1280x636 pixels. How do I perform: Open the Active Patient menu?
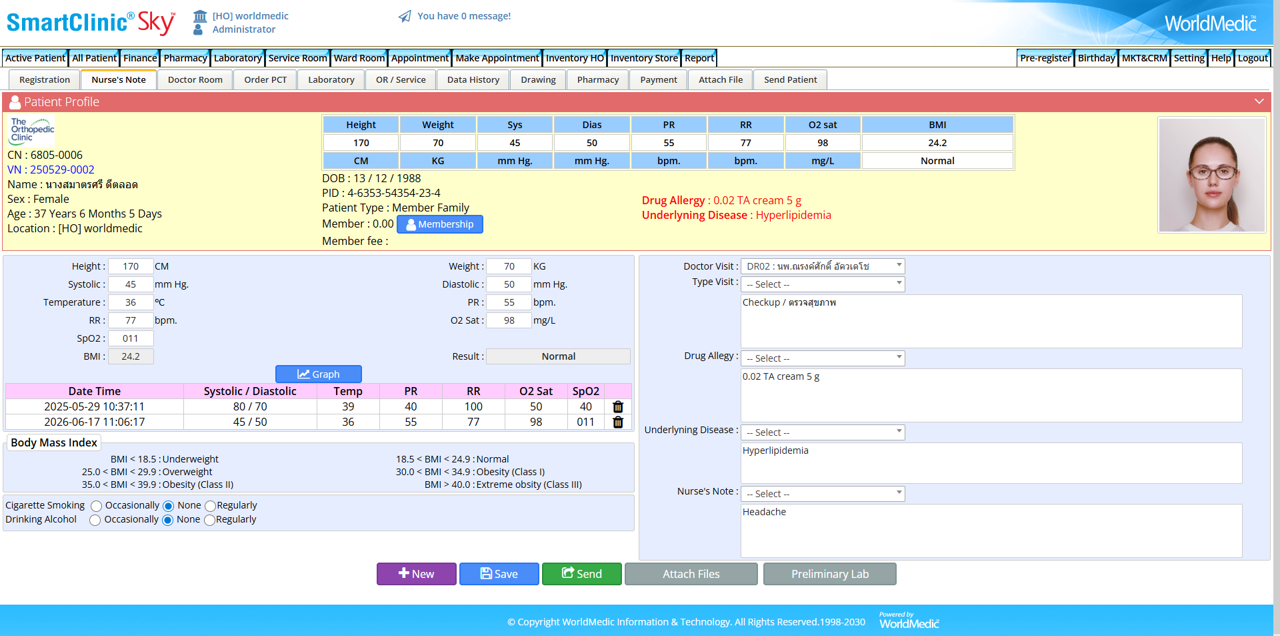35,58
